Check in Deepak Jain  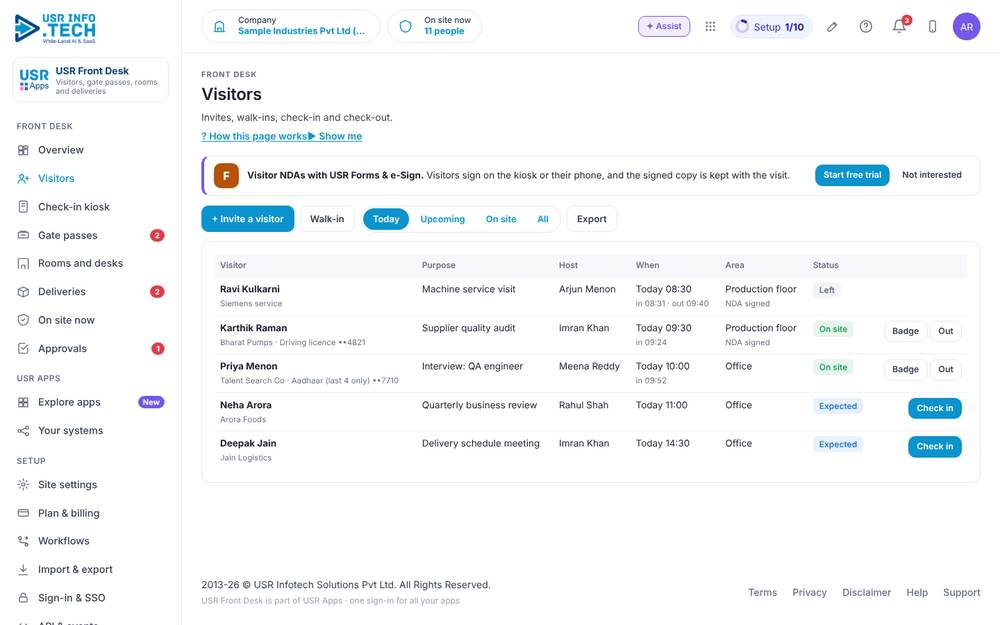pos(935,446)
